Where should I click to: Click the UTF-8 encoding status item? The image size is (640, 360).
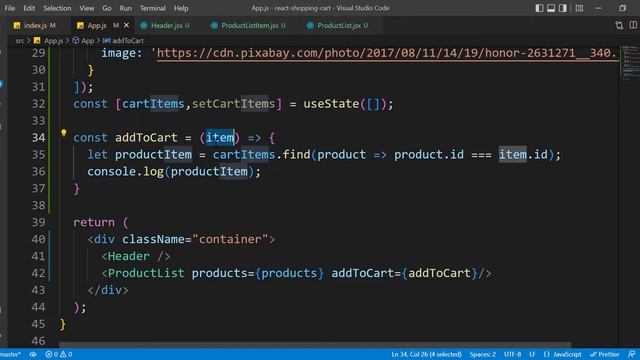click(x=512, y=354)
